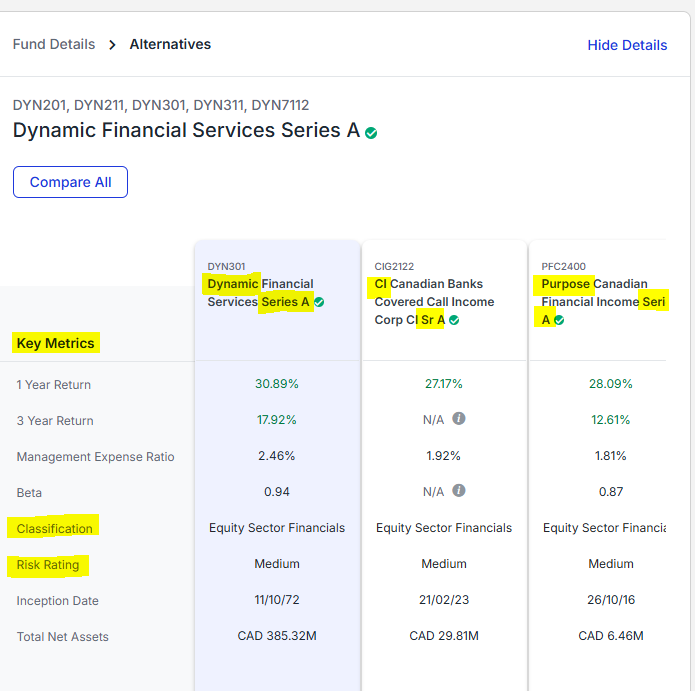
Task: Click the Dynamic Financial Services Series A page title
Action: 187,130
